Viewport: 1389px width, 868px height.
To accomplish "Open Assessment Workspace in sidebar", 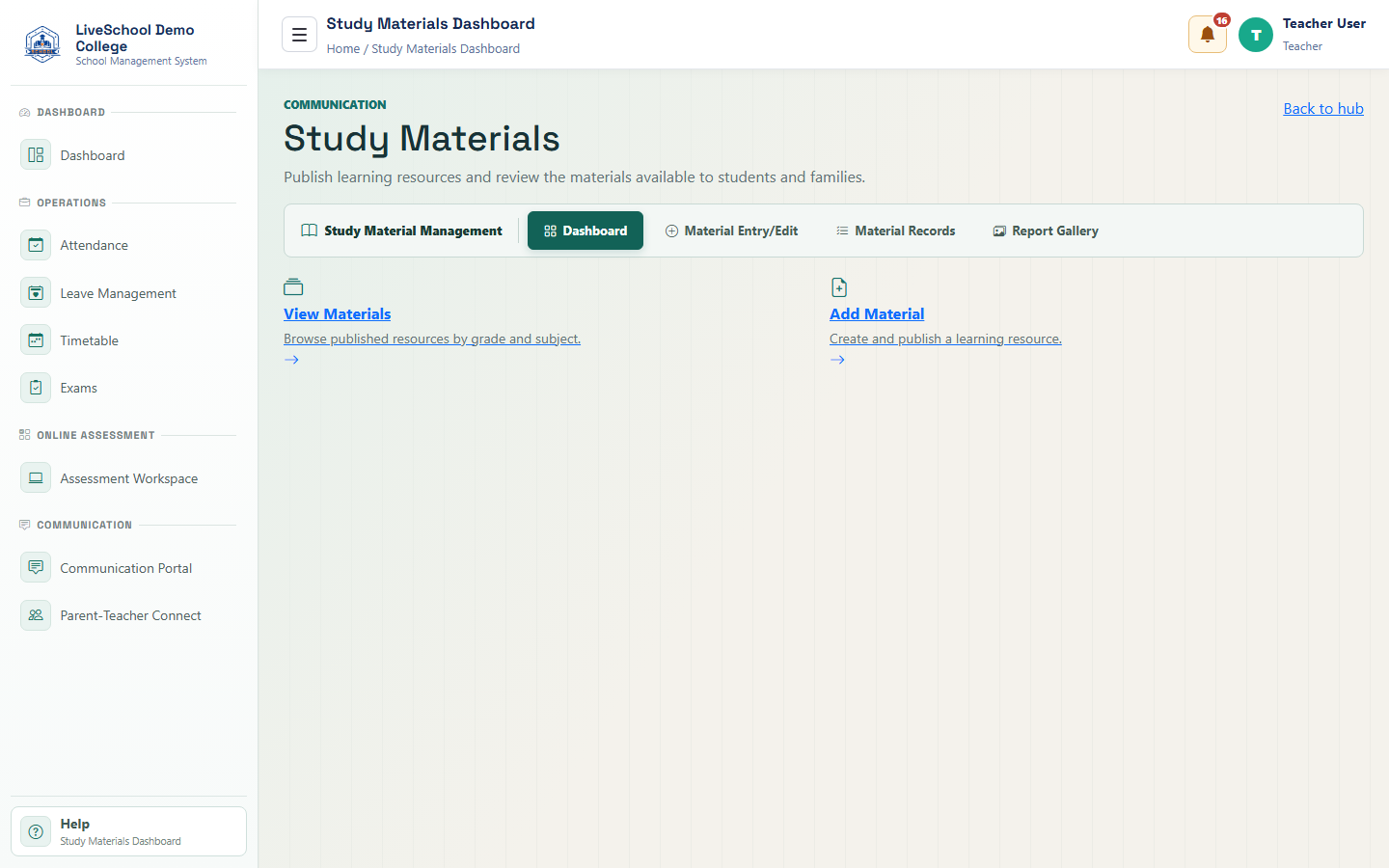I will (128, 477).
